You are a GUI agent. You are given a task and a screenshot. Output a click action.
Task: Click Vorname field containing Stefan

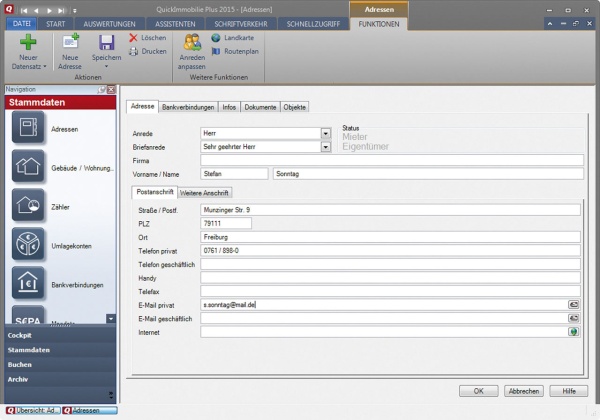[x=234, y=174]
